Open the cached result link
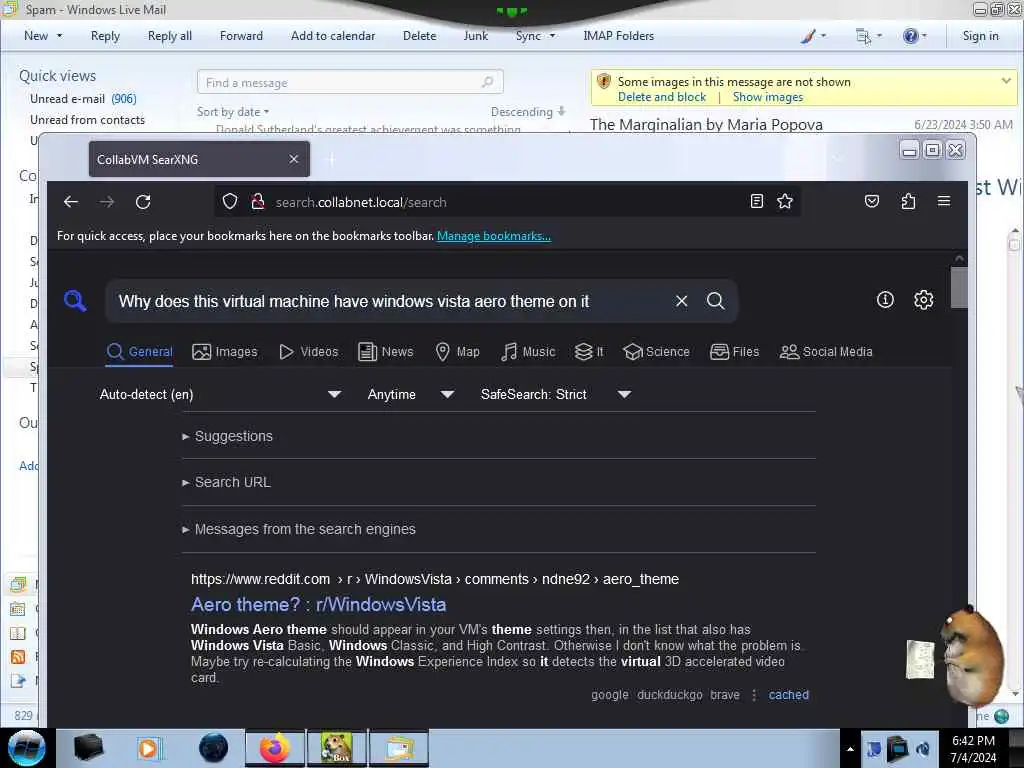This screenshot has height=768, width=1024. [788, 695]
